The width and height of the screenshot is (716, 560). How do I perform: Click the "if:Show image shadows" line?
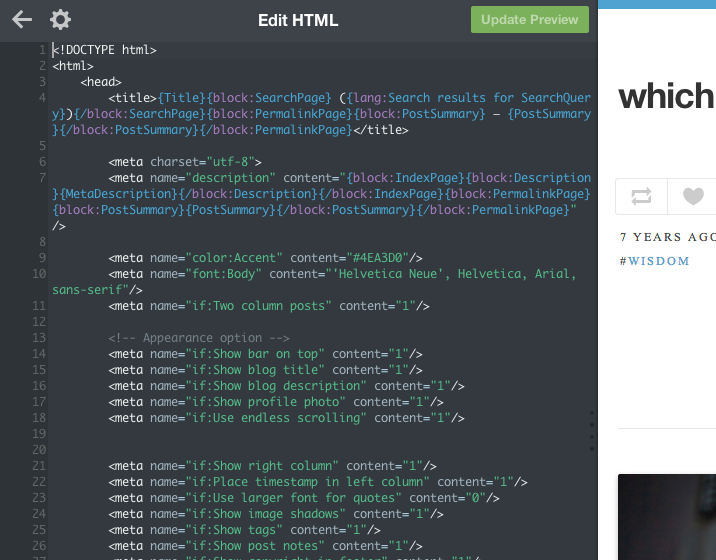(x=276, y=513)
